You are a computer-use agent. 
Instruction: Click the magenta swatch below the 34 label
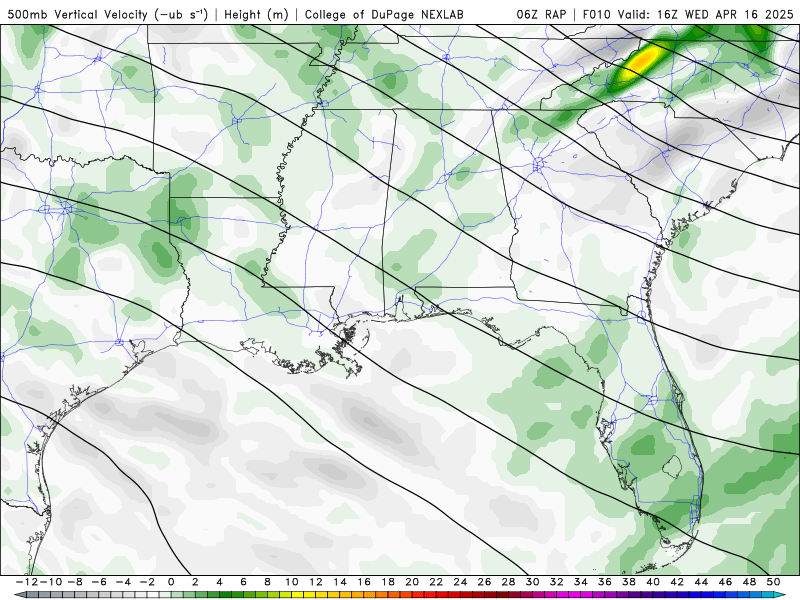point(587,595)
